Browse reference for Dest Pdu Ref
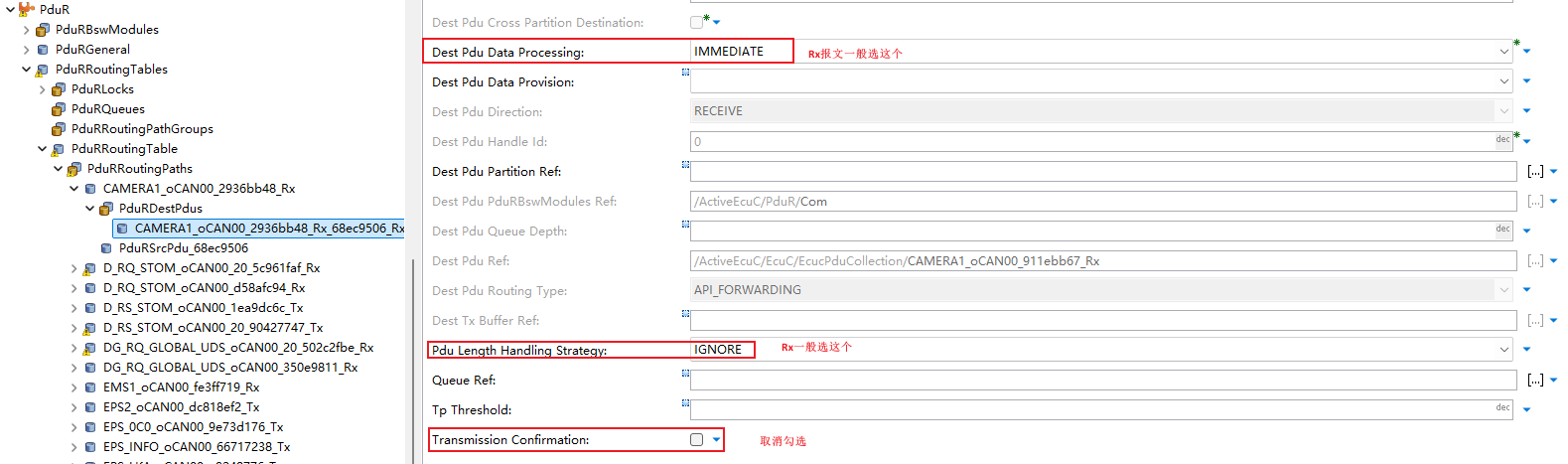Screen dimensions: 1568x464 point(1535,261)
